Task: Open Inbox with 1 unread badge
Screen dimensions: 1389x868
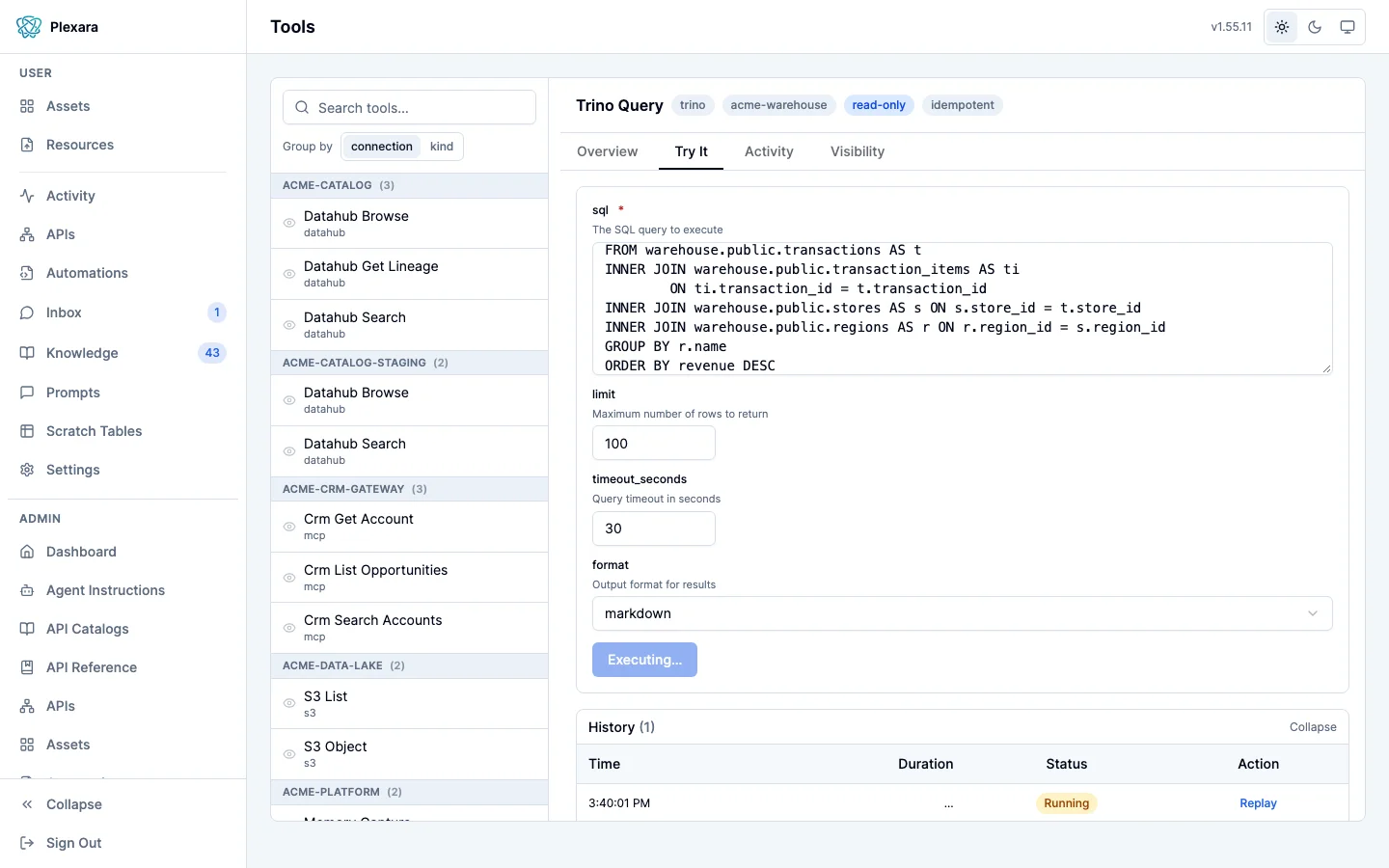Action: [x=123, y=312]
